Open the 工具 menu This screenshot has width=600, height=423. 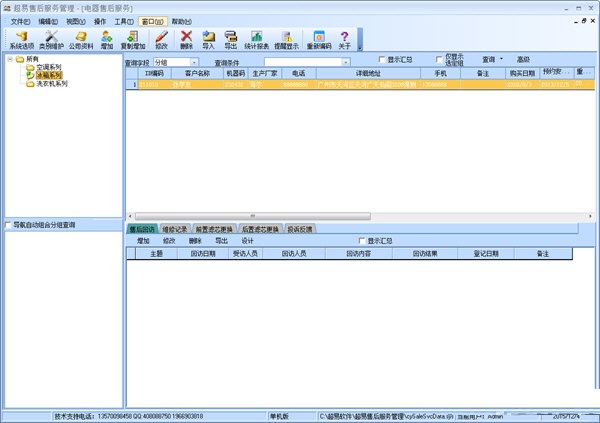click(123, 21)
